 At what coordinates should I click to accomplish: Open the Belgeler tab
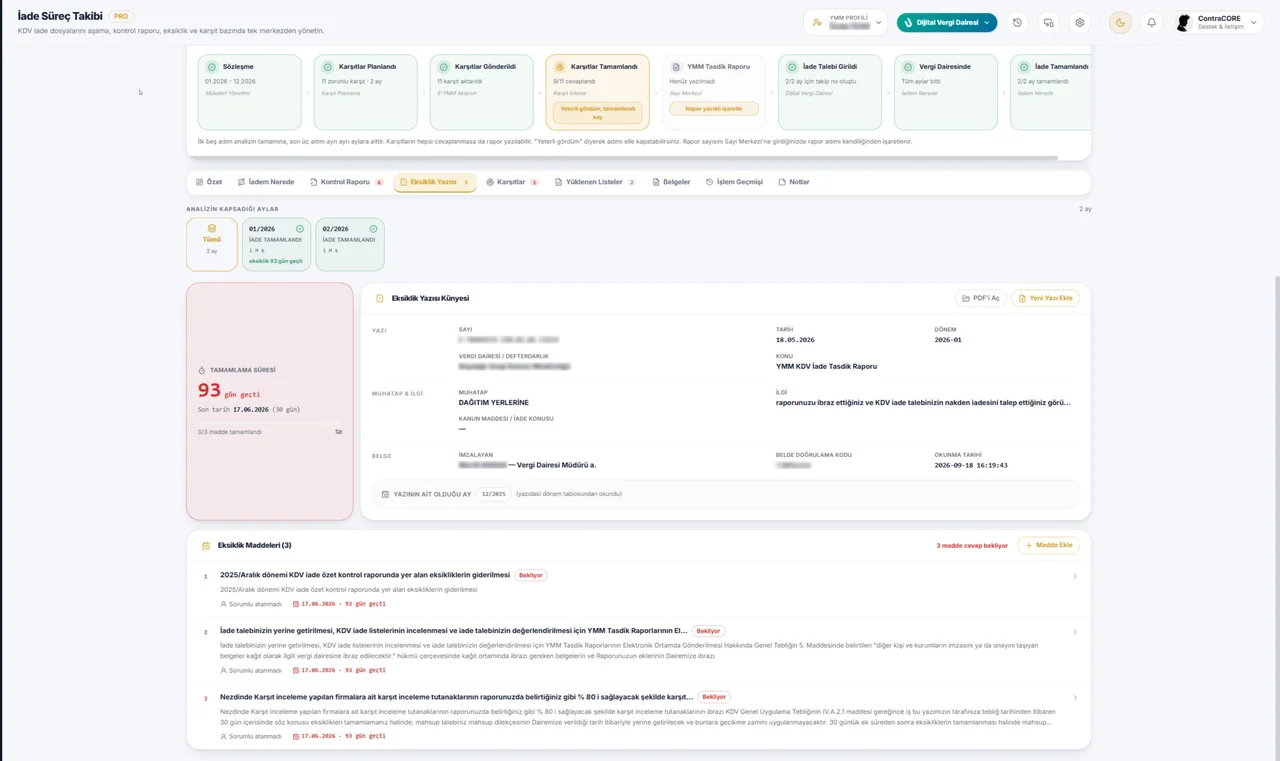click(671, 182)
